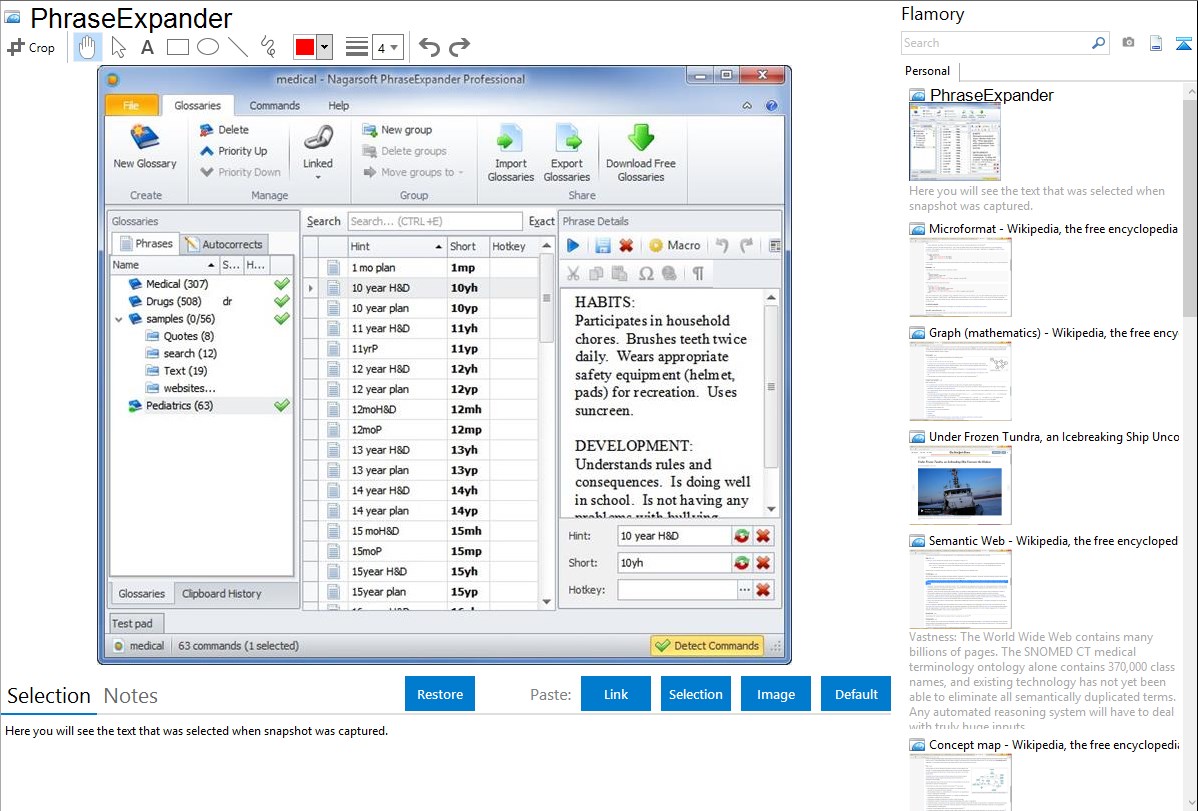Activate the hand pan tool
The height and width of the screenshot is (811, 1198).
click(x=87, y=47)
